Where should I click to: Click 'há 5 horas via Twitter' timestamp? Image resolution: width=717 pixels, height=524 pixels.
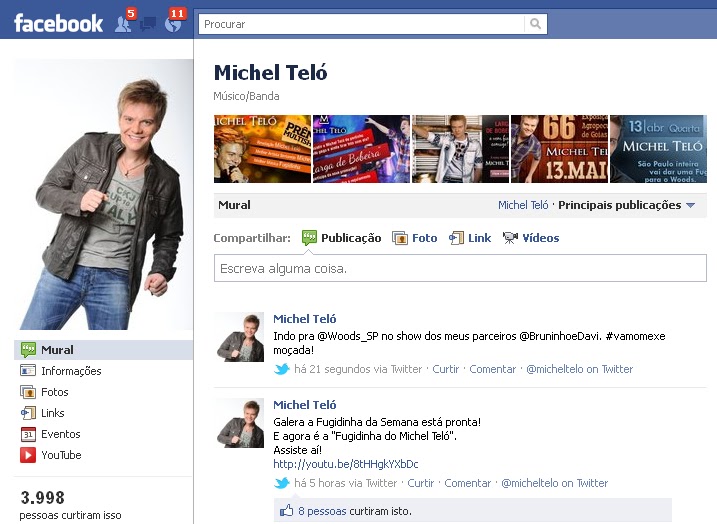(345, 483)
